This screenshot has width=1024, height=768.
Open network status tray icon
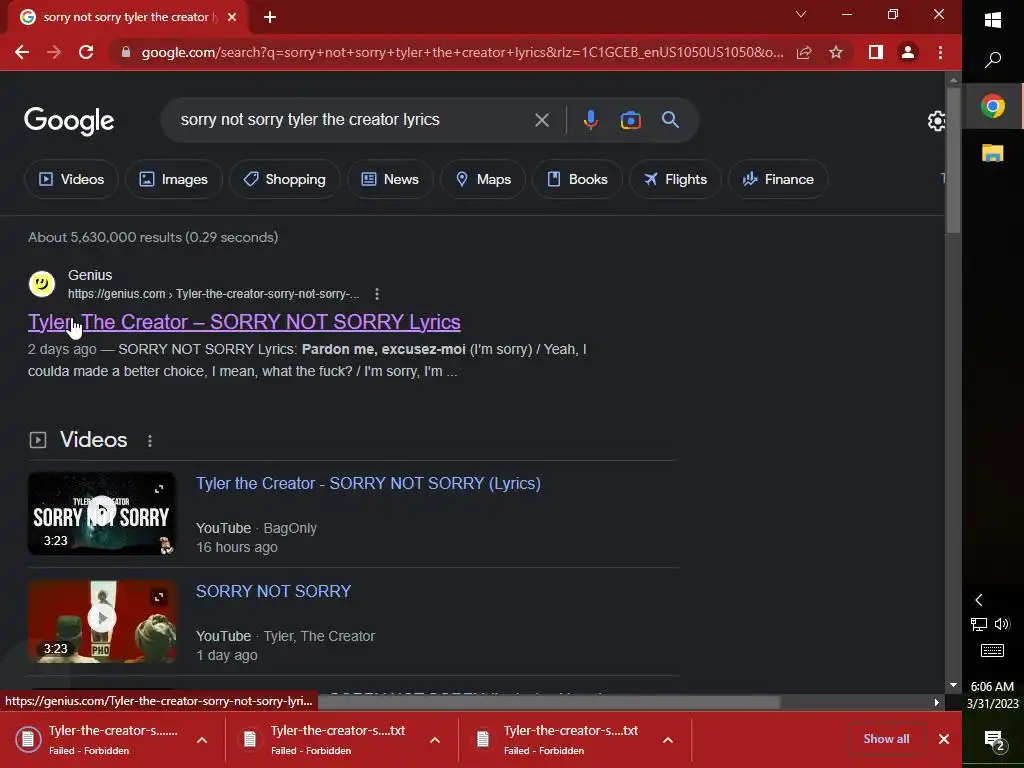pos(979,624)
